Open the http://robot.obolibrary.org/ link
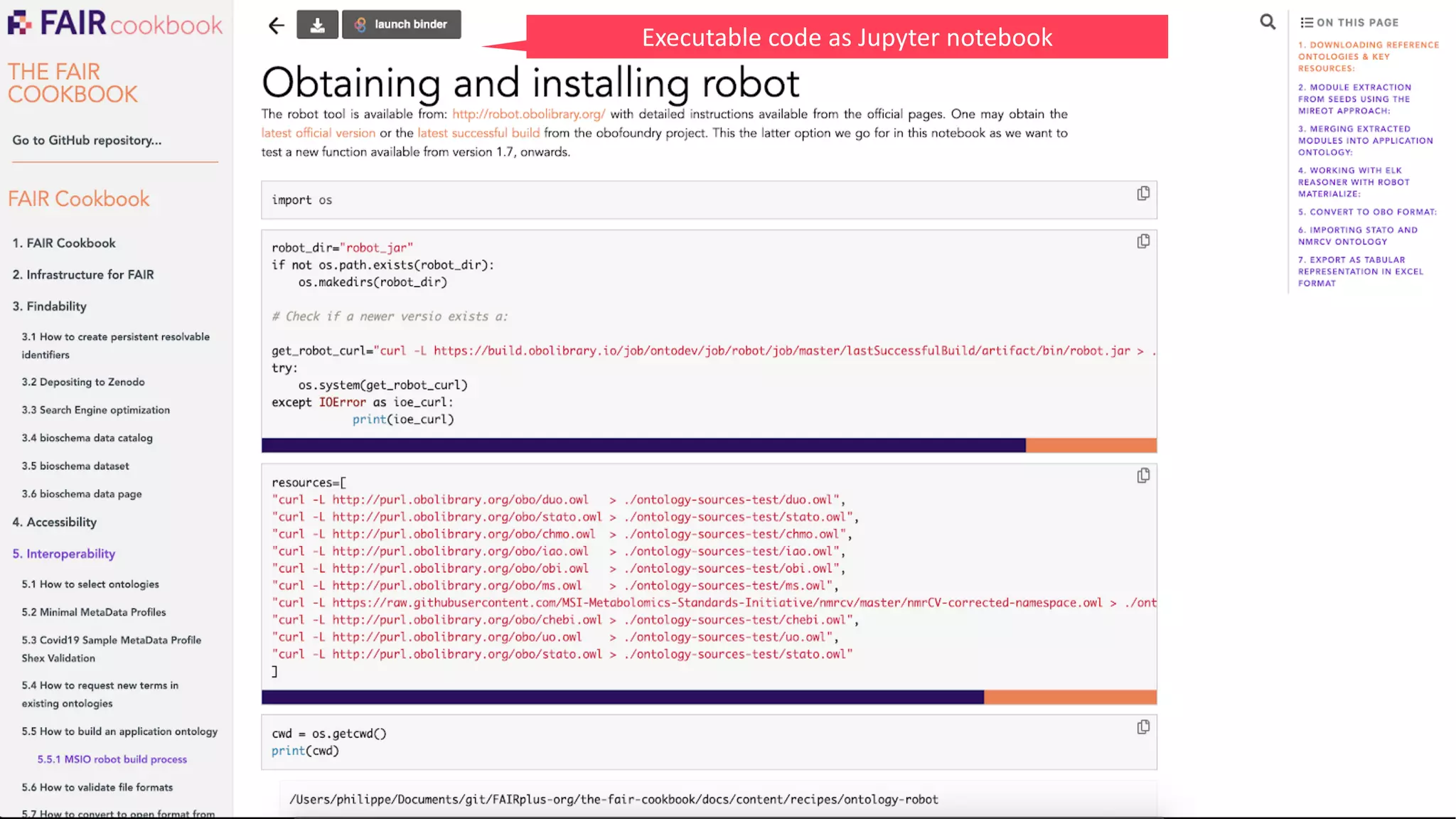The image size is (1456, 819). pos(529,114)
